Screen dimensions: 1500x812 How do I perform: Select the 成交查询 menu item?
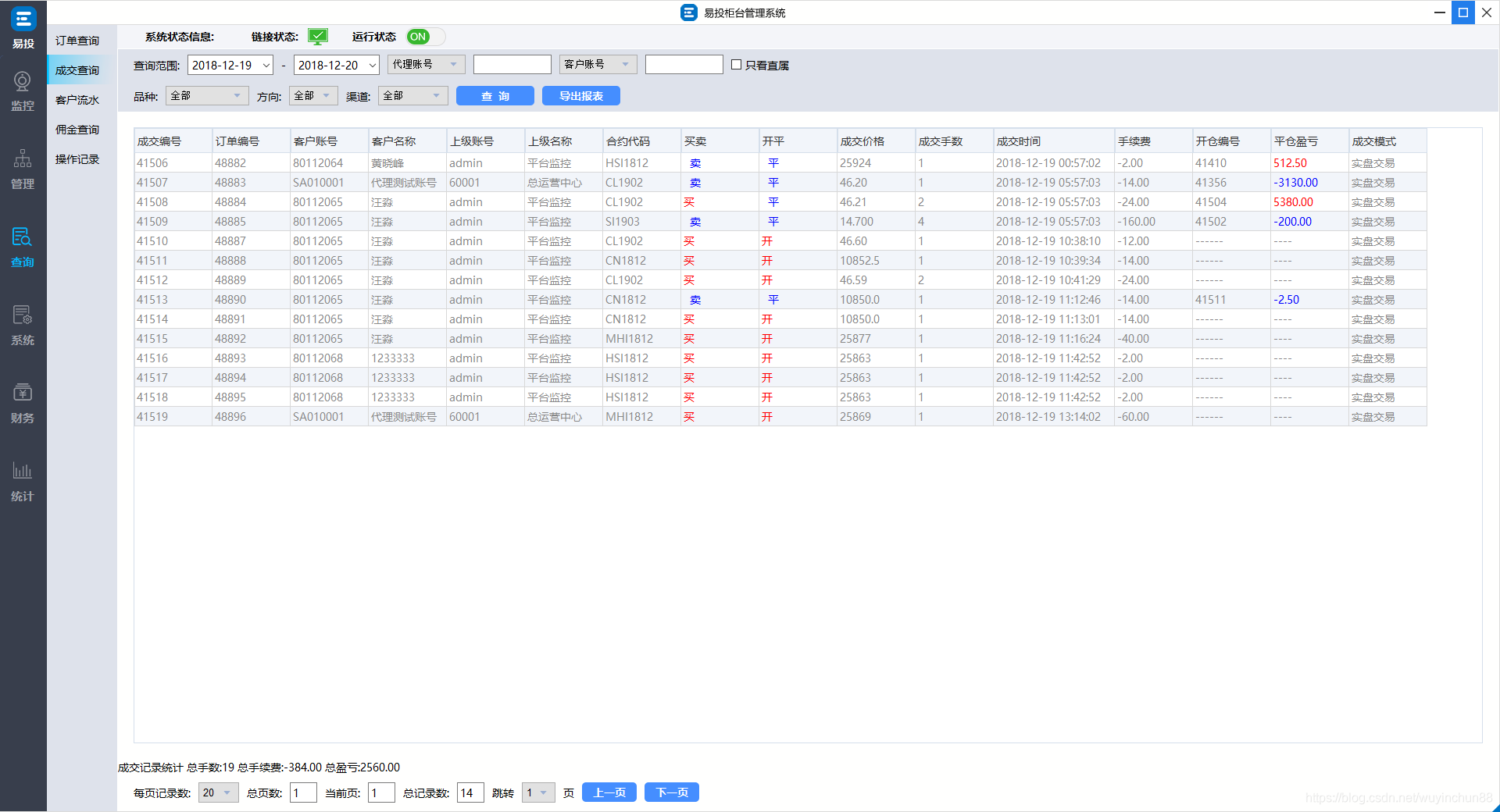[x=77, y=70]
